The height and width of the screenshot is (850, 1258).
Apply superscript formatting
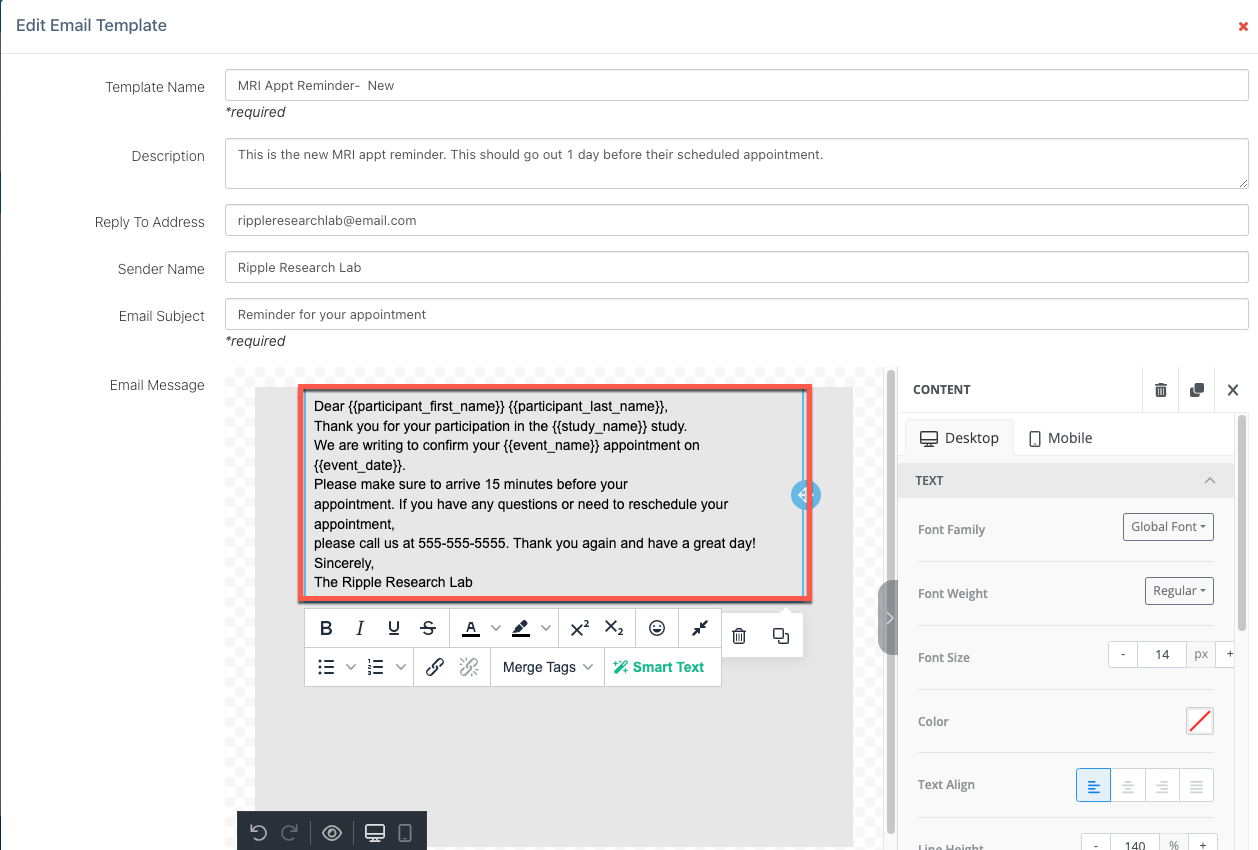tap(579, 628)
